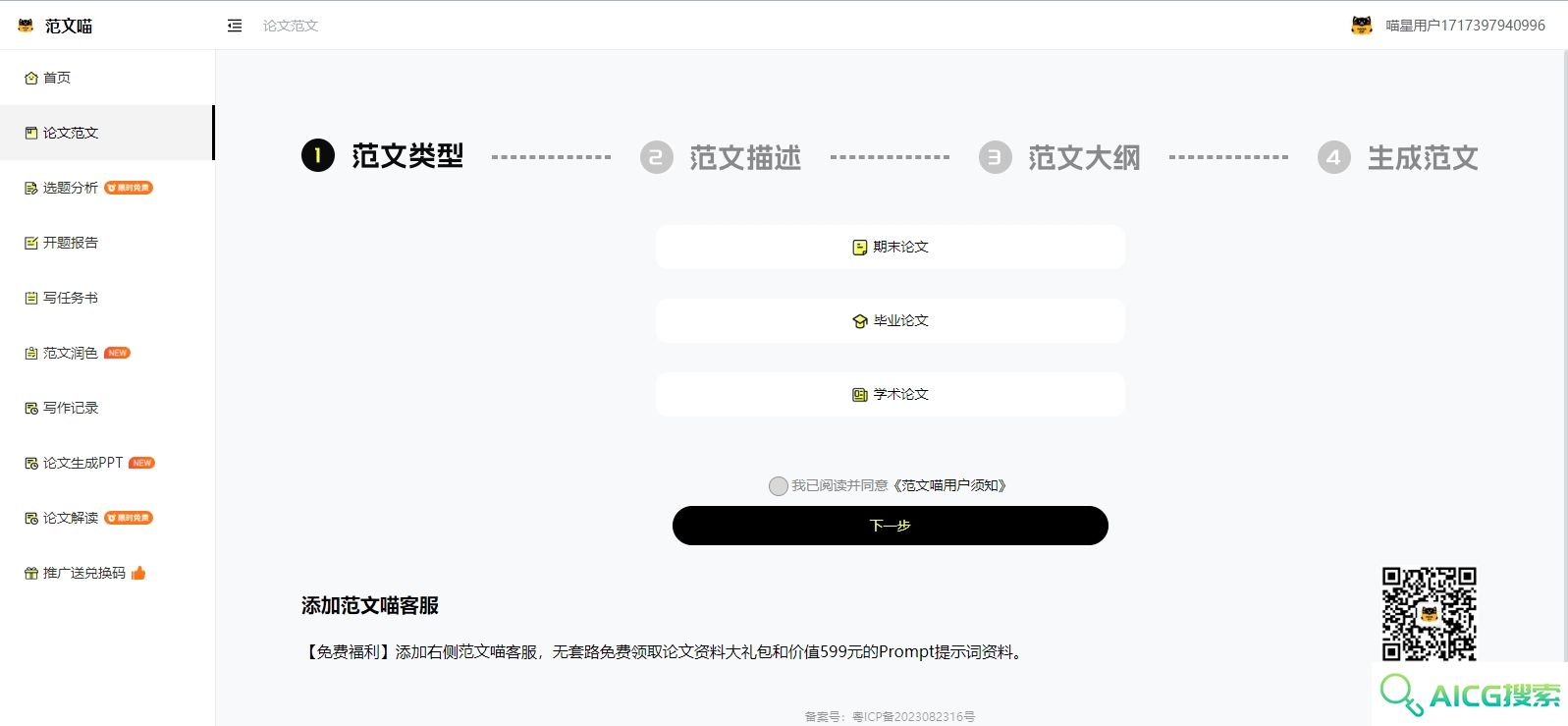
Task: Click the icon beside 论文解读
Action: point(31,518)
